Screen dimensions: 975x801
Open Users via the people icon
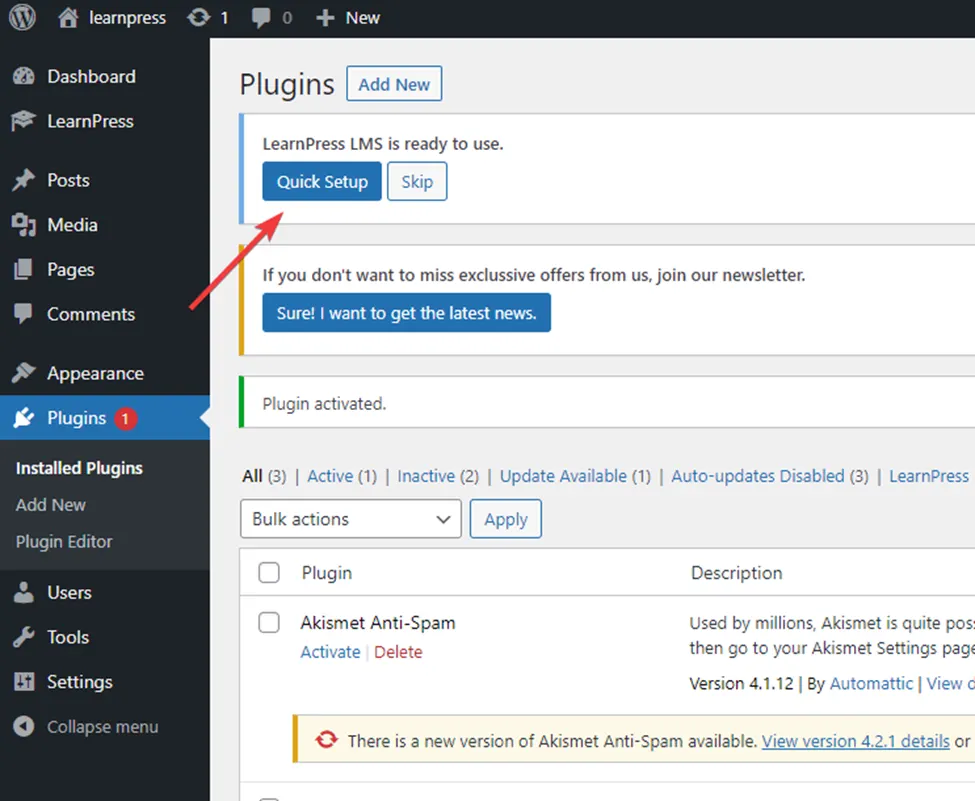tap(24, 592)
